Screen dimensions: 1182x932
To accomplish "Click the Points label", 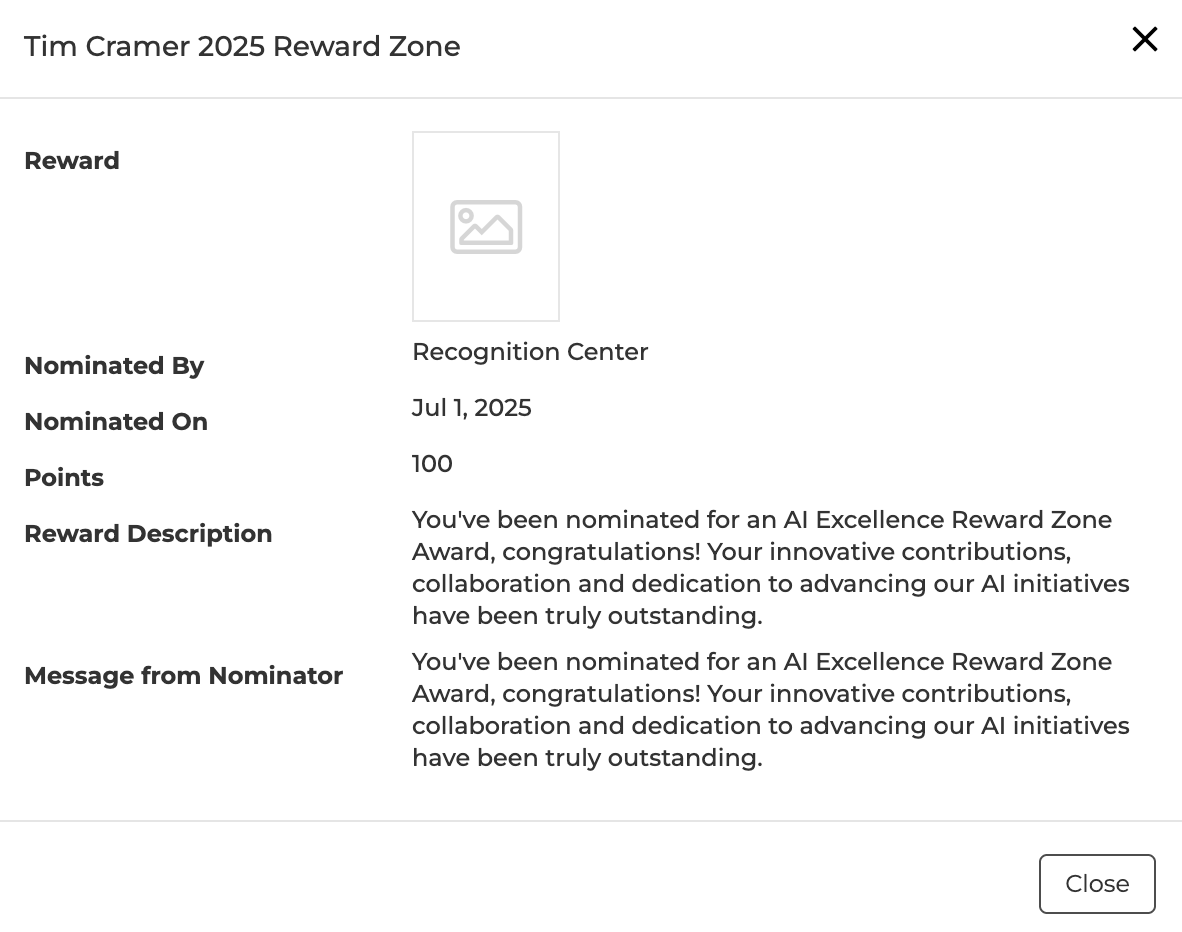I will (x=63, y=477).
